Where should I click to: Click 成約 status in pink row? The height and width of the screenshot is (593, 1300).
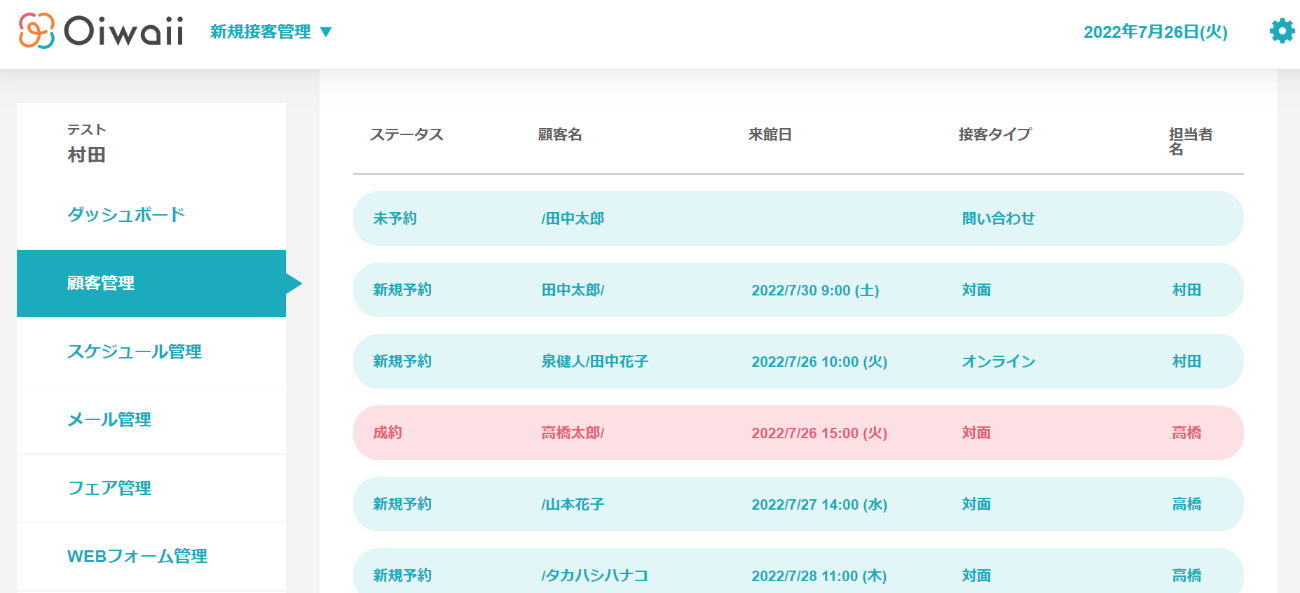click(x=387, y=433)
